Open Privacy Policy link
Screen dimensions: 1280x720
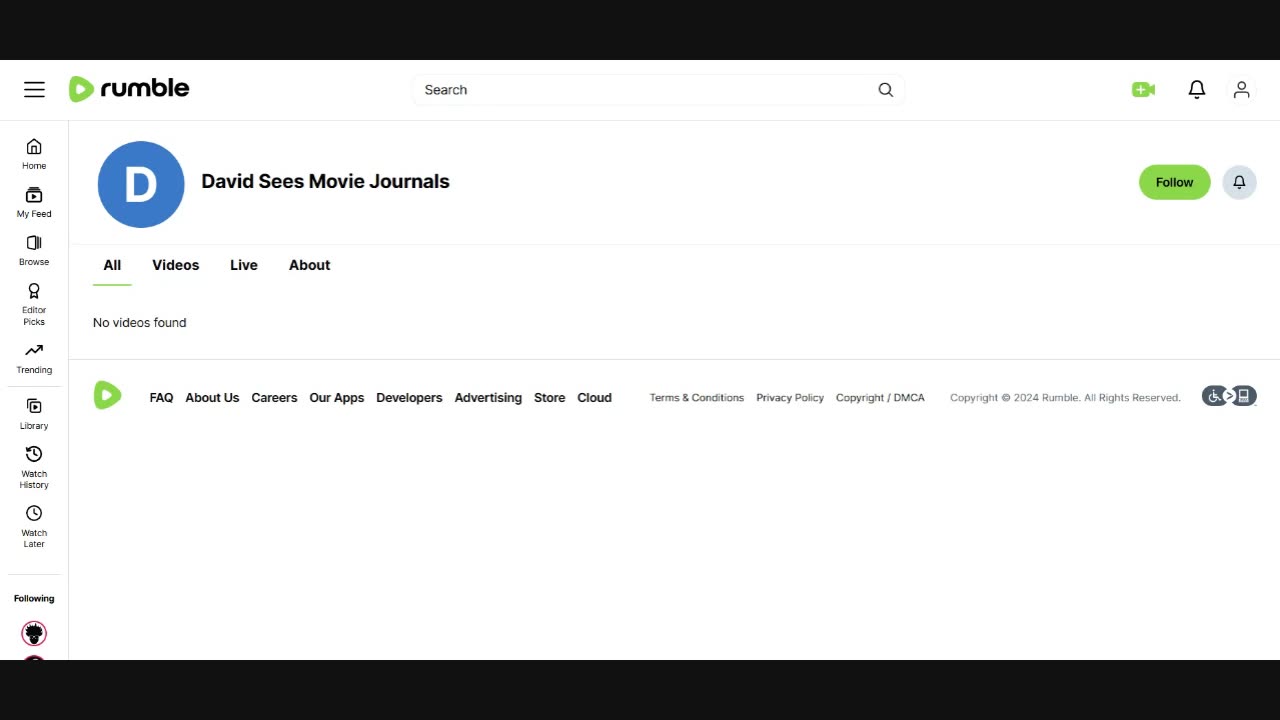coord(790,398)
